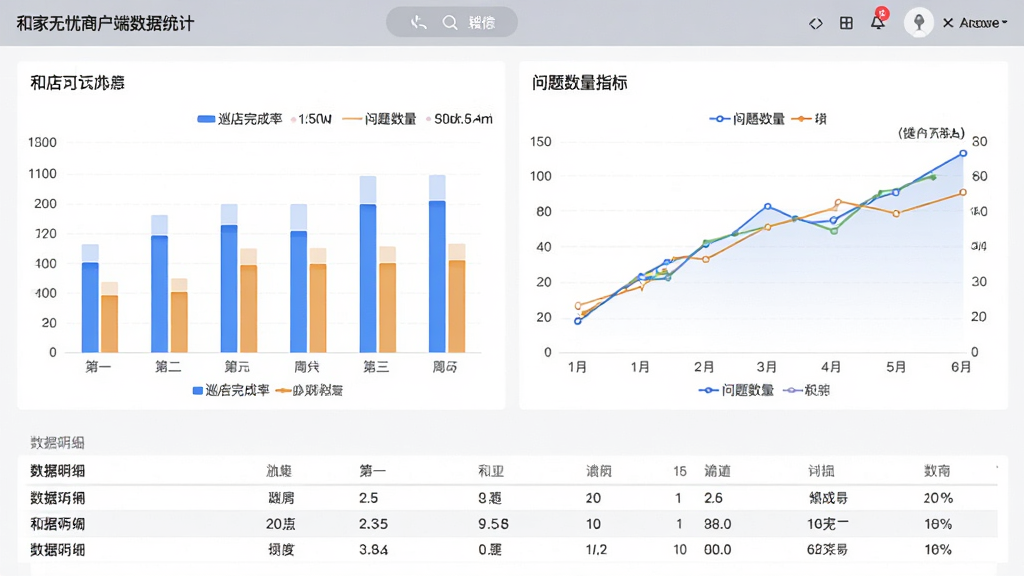Expand the Arcowe account dropdown caret
The width and height of the screenshot is (1024, 576).
click(1004, 22)
